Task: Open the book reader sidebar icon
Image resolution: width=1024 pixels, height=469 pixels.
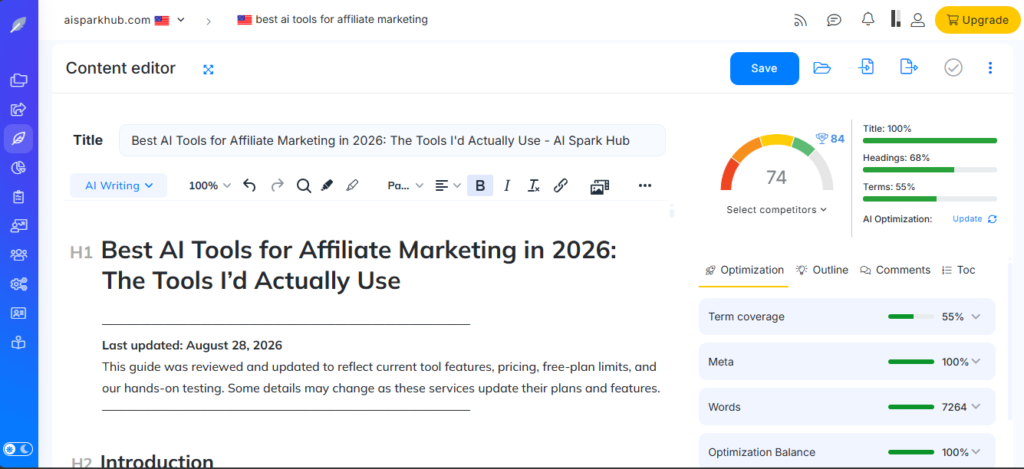Action: [x=19, y=342]
